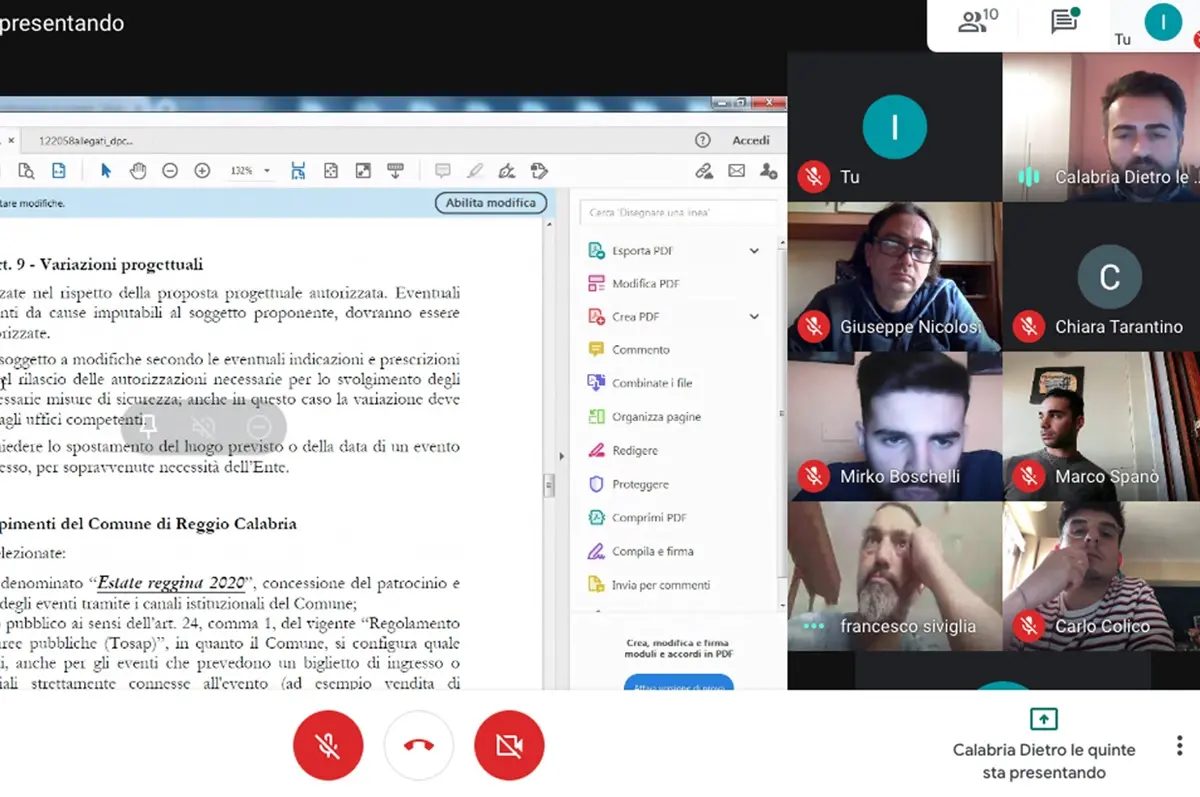Zoom out the document view

[x=170, y=170]
